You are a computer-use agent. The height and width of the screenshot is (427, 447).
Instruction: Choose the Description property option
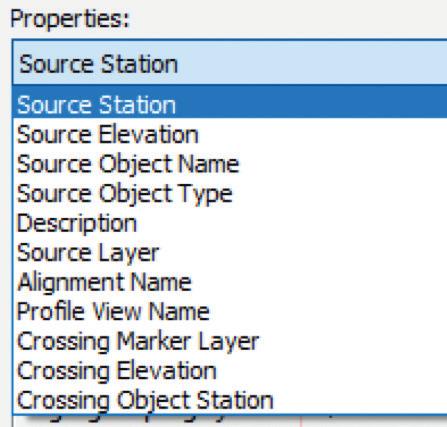(x=230, y=223)
